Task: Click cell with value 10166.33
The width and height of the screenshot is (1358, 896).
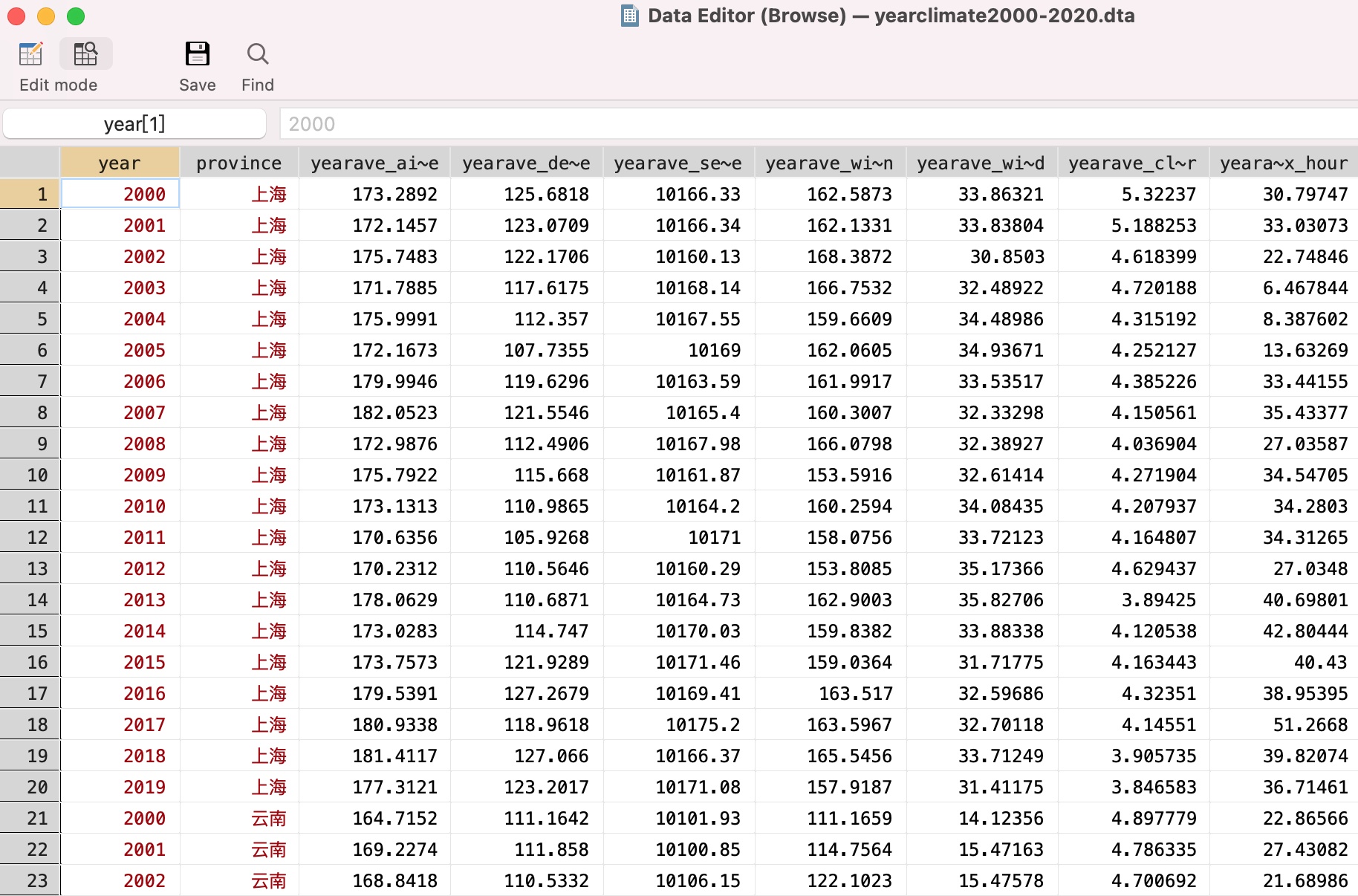Action: coord(678,194)
